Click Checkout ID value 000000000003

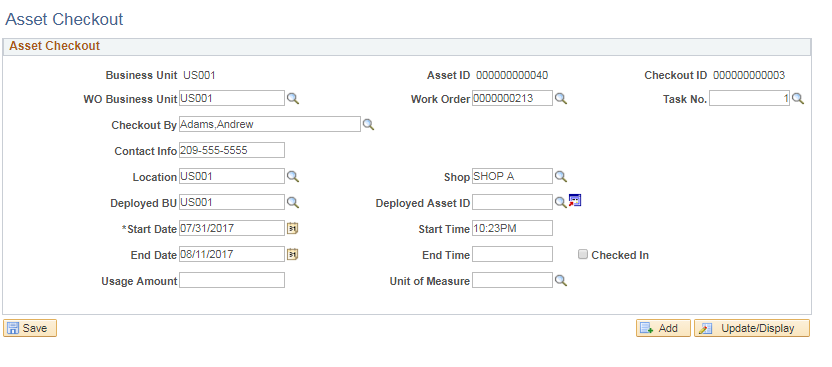click(x=749, y=75)
